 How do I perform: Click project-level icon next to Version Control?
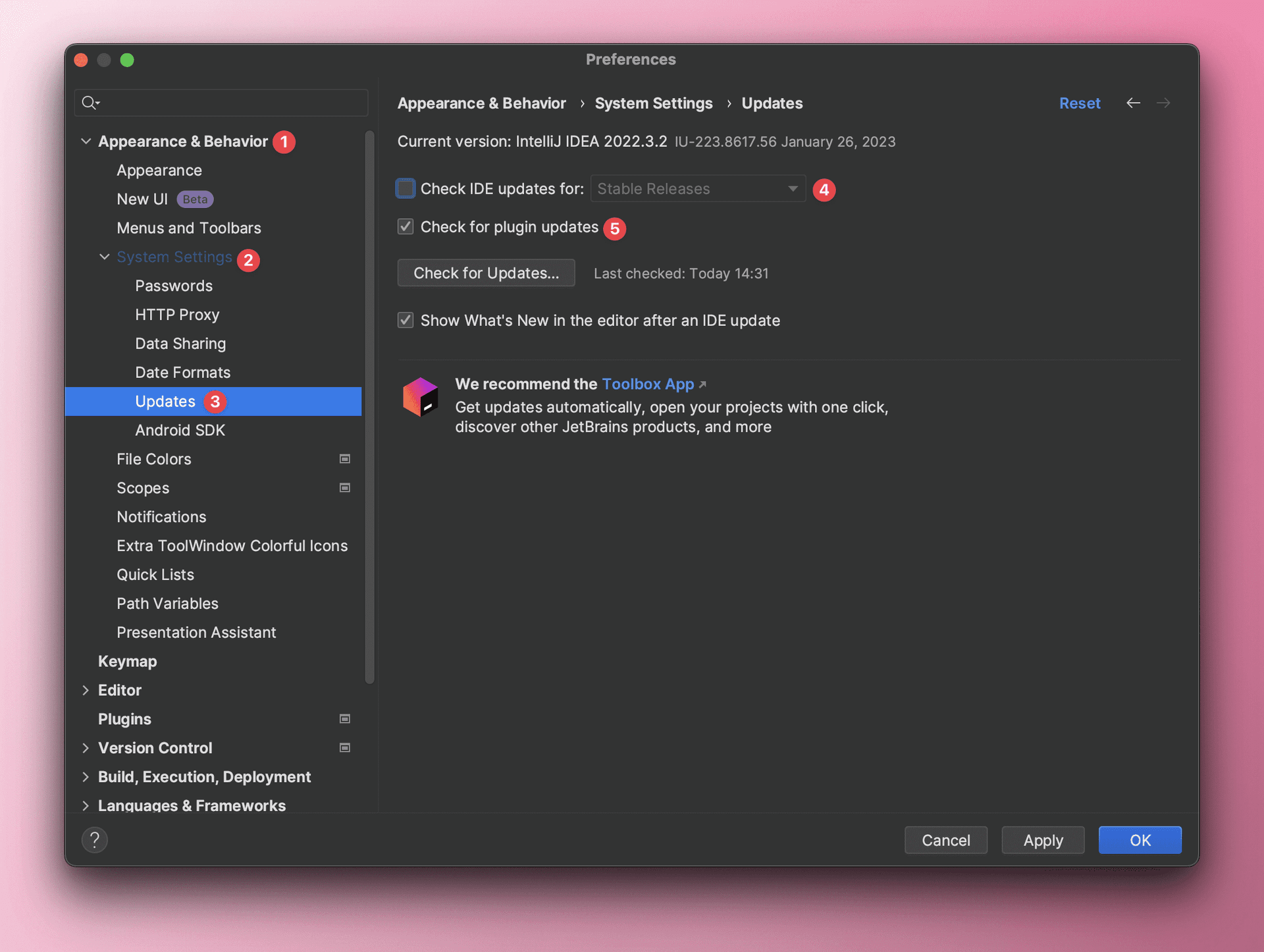click(344, 748)
